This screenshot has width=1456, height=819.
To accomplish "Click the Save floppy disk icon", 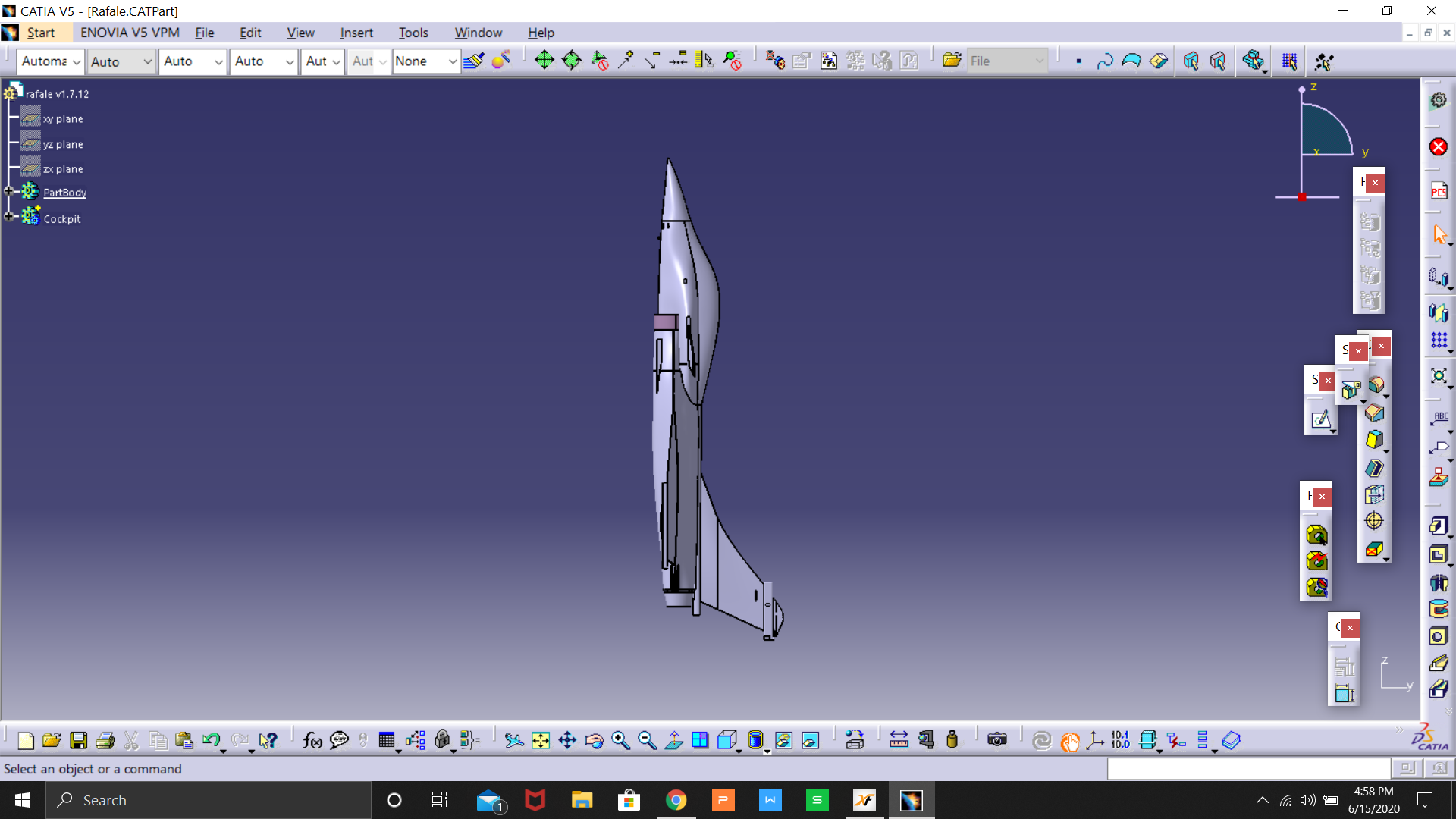I will [x=78, y=740].
